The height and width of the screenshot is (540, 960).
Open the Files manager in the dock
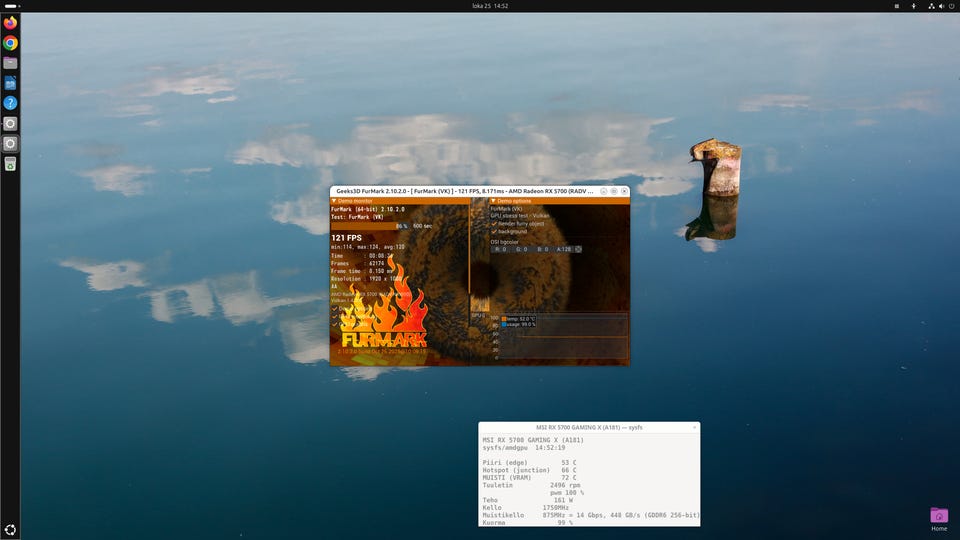10,63
